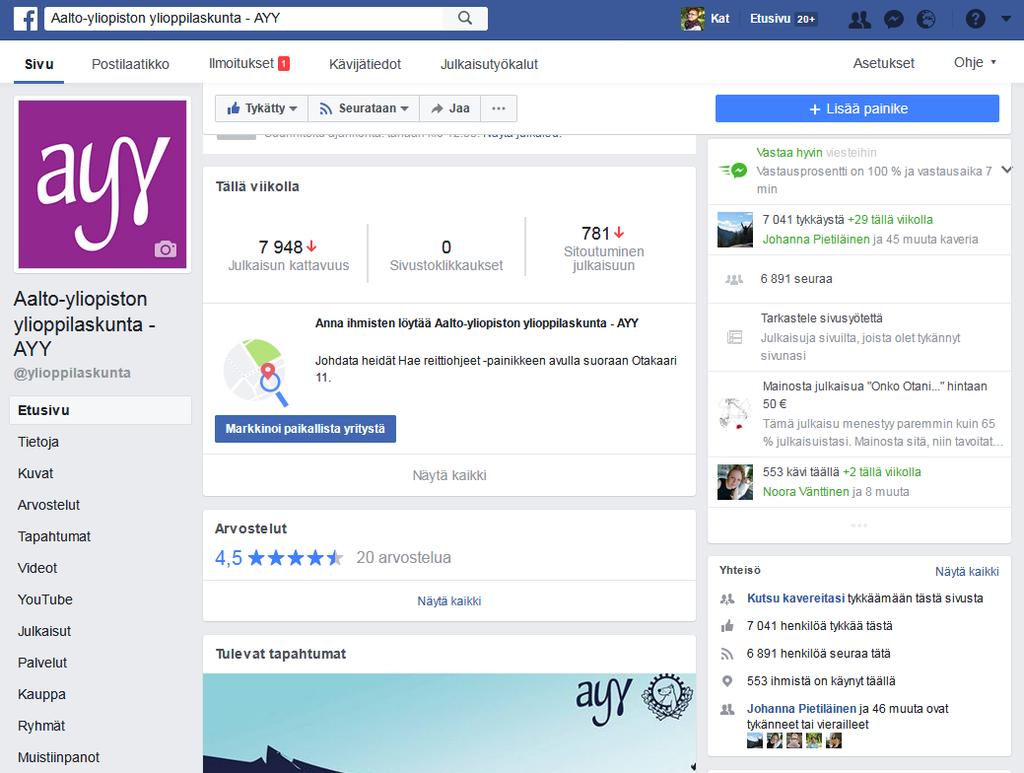The width and height of the screenshot is (1024, 773).
Task: Open Messenger icon in top bar
Action: [893, 20]
